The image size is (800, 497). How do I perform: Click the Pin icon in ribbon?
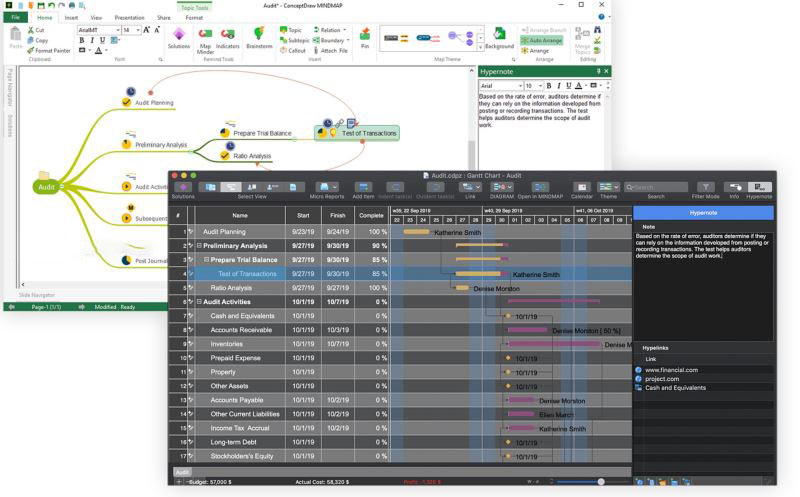coord(365,39)
